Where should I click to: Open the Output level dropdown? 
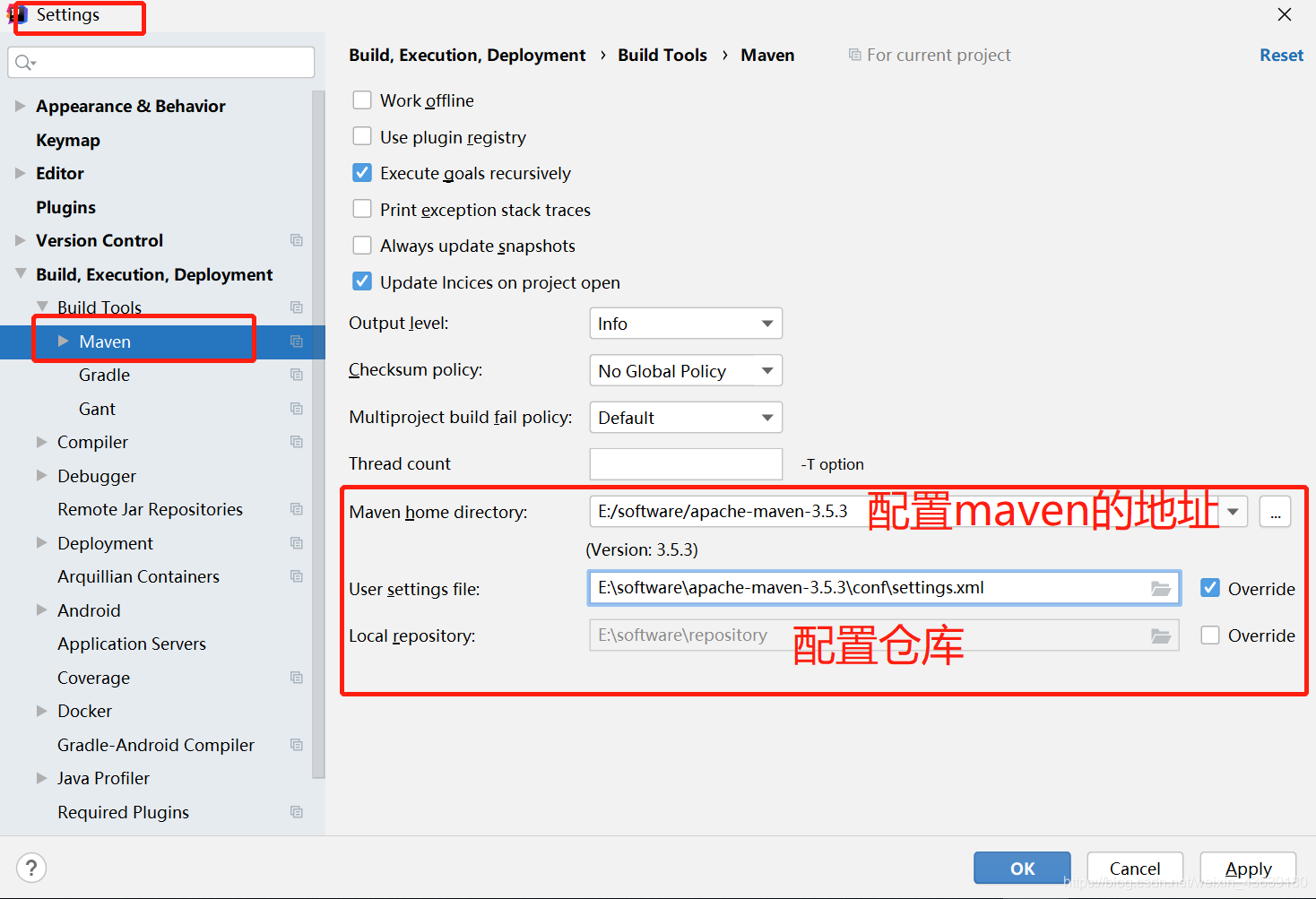pos(686,324)
